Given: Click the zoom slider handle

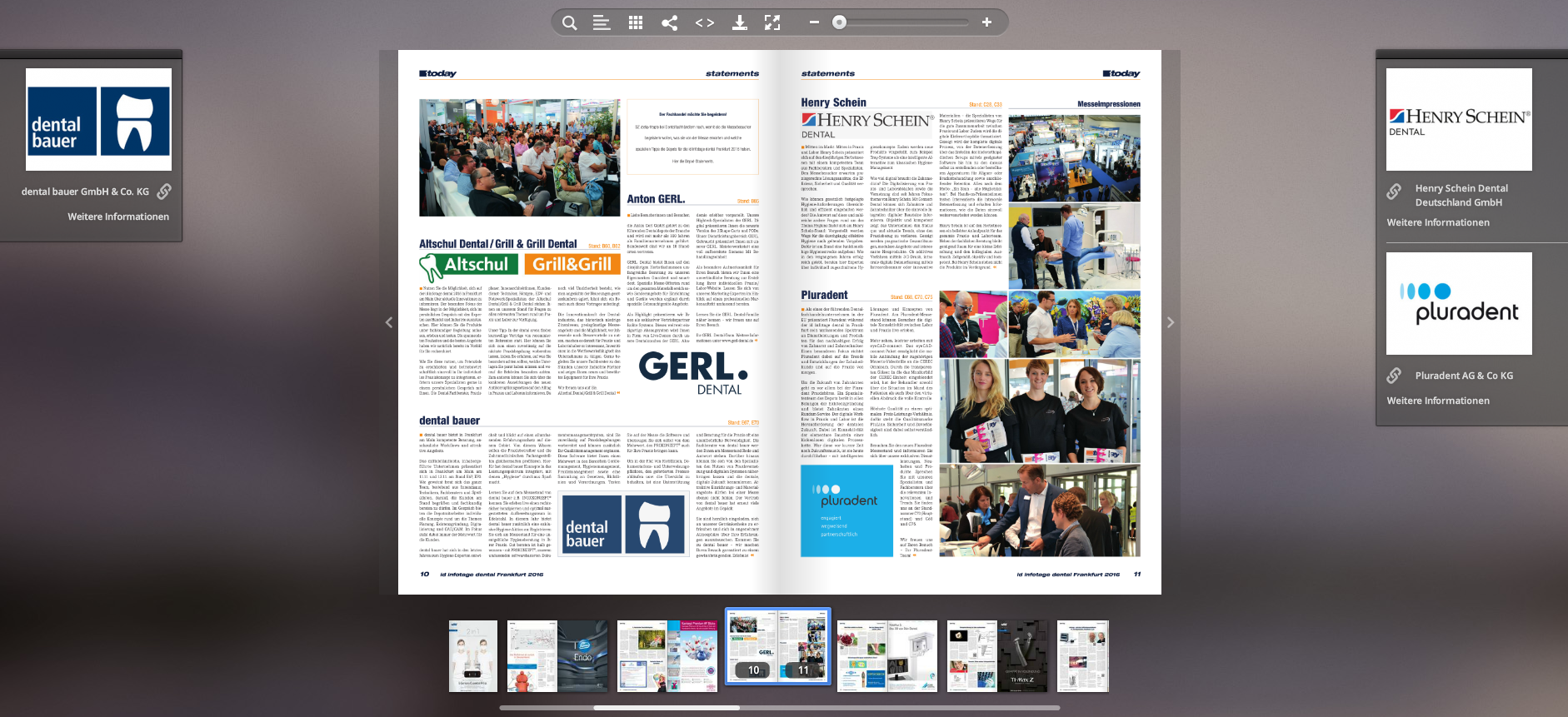Looking at the screenshot, I should (840, 22).
